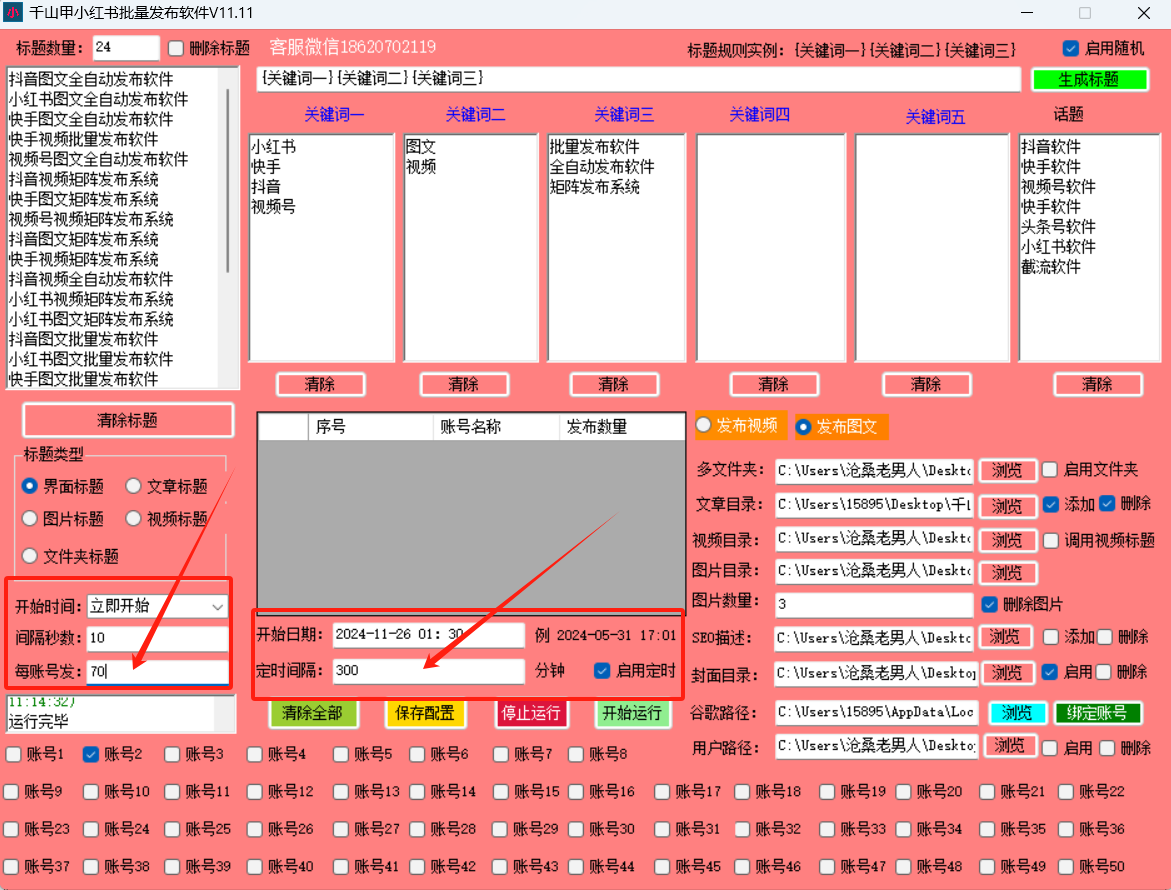Click the 清除标题 button
This screenshot has height=890, width=1171.
128,420
